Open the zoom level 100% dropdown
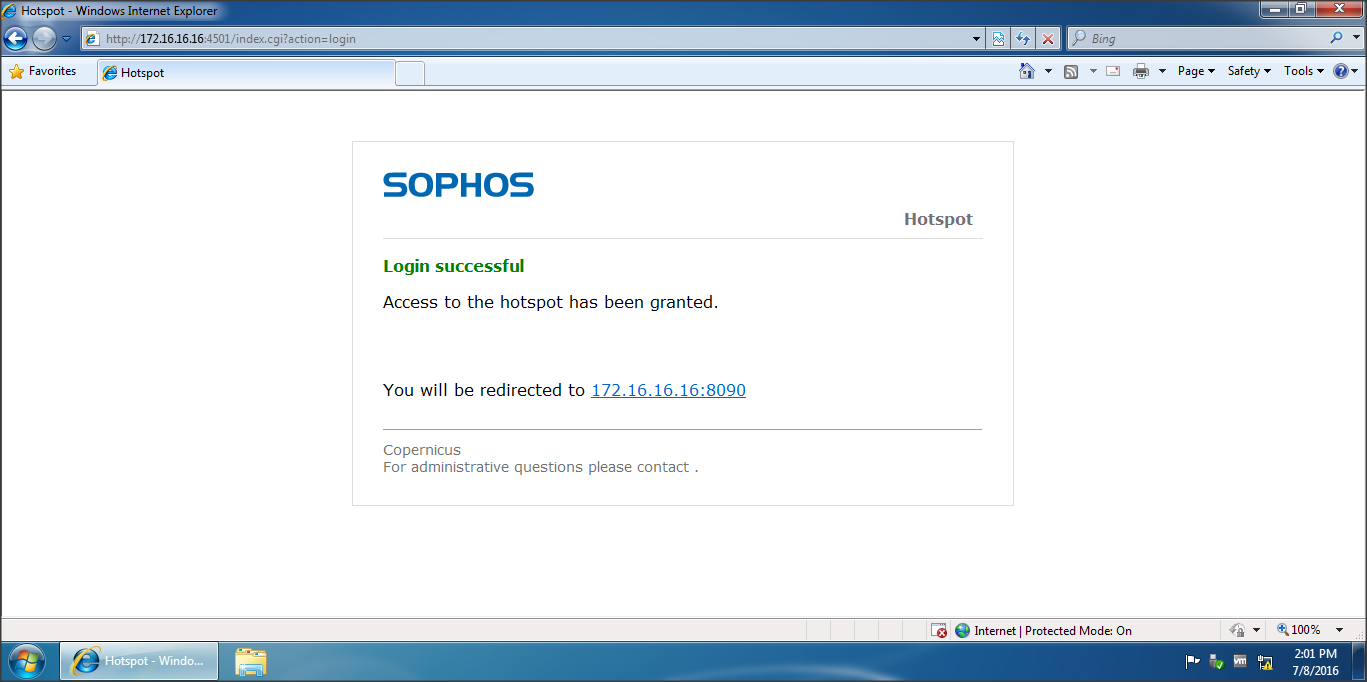Screen dimensions: 1367x682 1340,630
